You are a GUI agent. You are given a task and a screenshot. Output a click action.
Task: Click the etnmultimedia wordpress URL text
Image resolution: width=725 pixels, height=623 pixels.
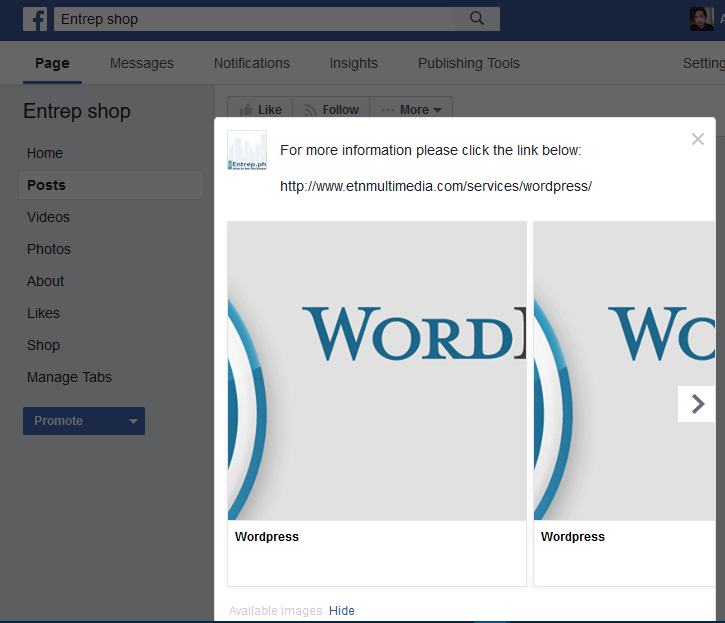pyautogui.click(x=436, y=186)
